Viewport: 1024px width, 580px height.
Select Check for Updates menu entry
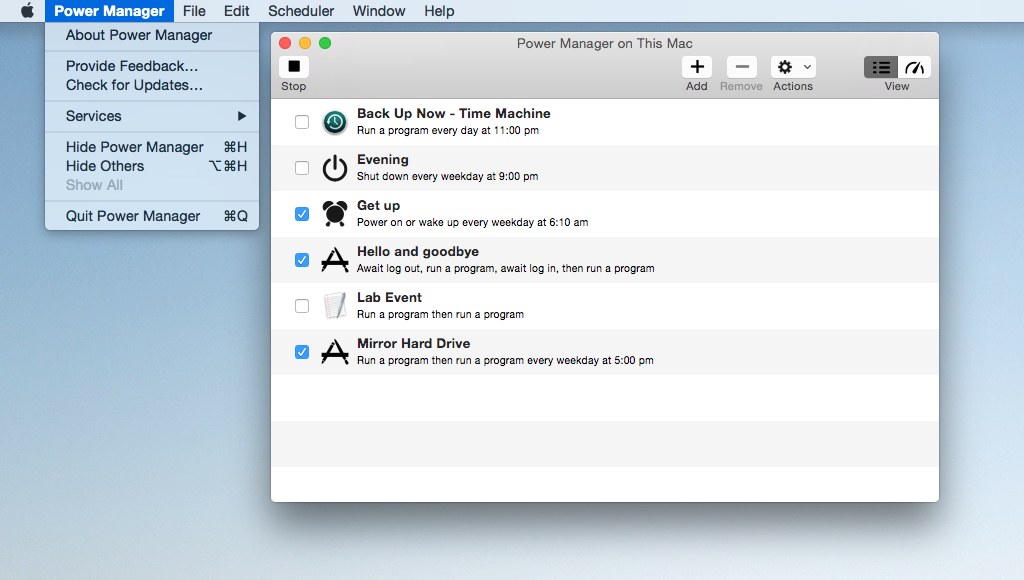coord(134,85)
